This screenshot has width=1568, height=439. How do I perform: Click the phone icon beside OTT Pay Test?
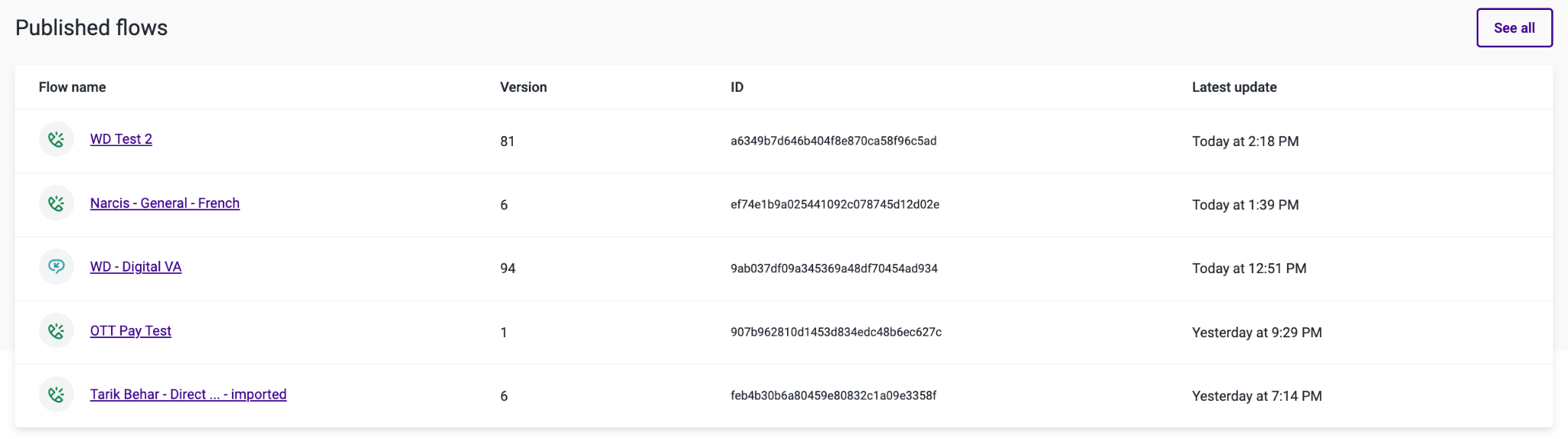tap(56, 331)
